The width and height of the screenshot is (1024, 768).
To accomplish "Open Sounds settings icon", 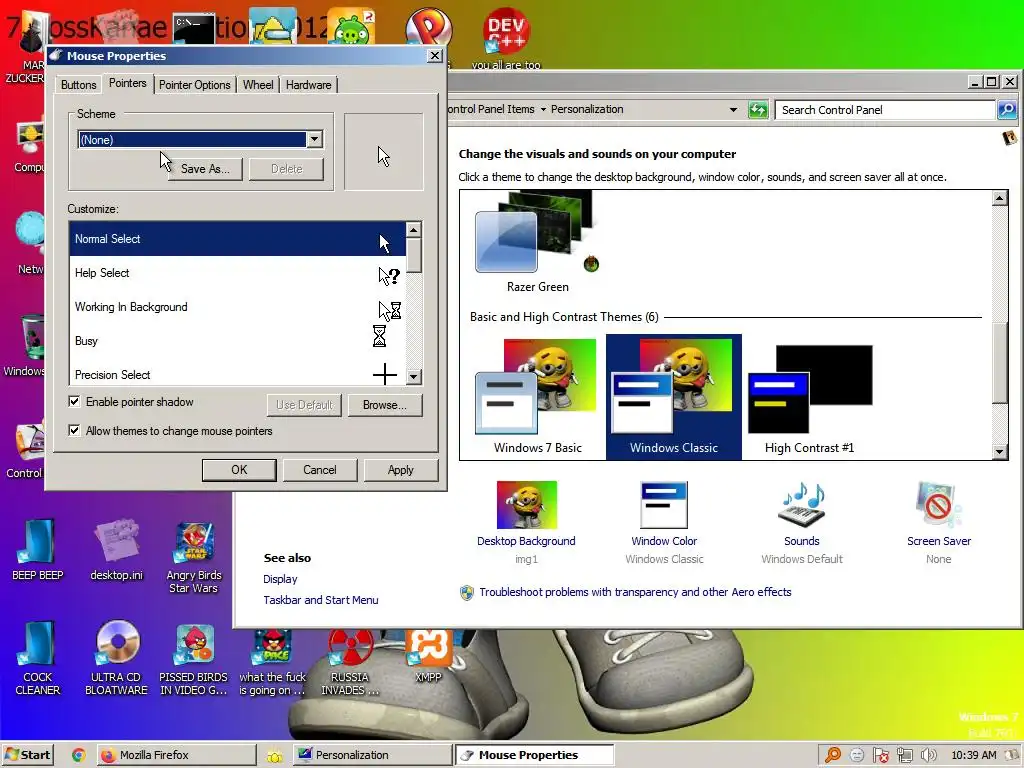I will point(801,506).
